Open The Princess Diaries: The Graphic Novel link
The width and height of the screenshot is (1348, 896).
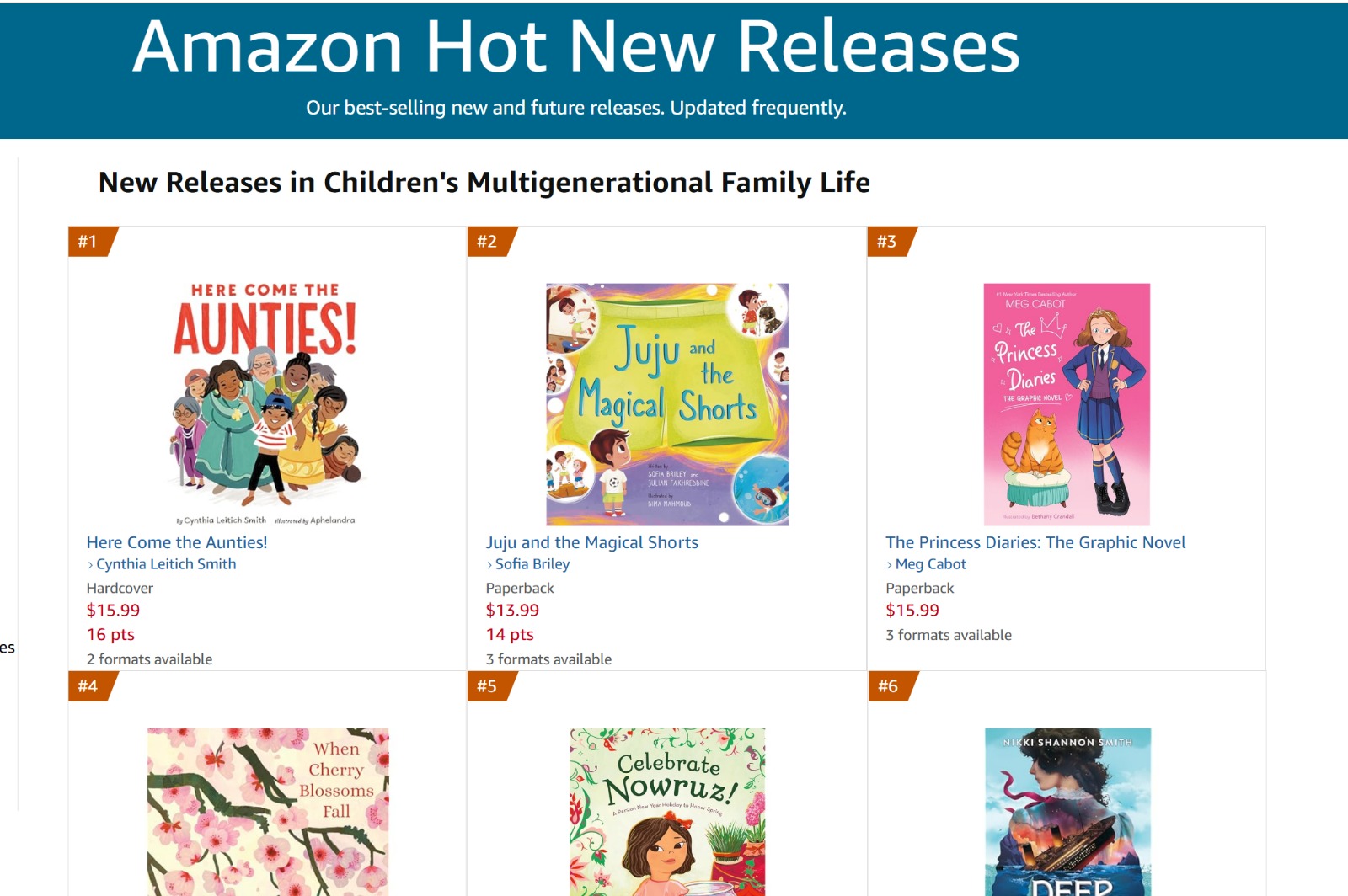click(1035, 543)
